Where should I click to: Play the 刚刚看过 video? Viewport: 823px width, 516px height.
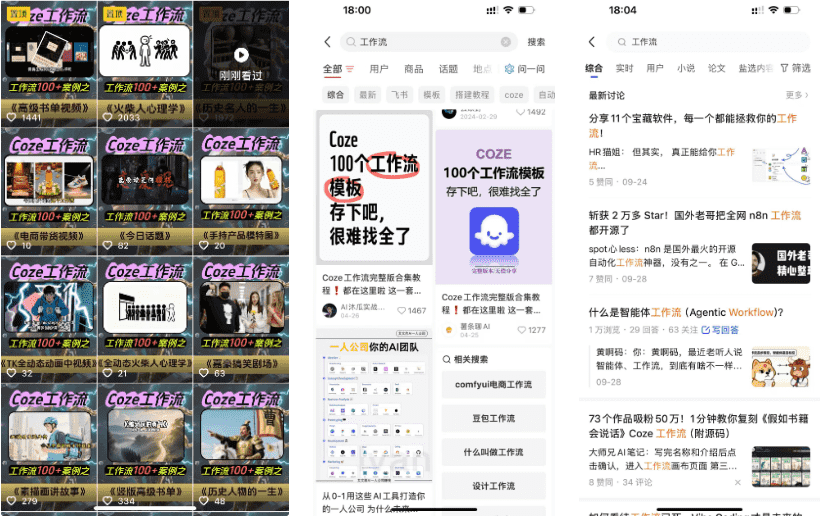[241, 55]
